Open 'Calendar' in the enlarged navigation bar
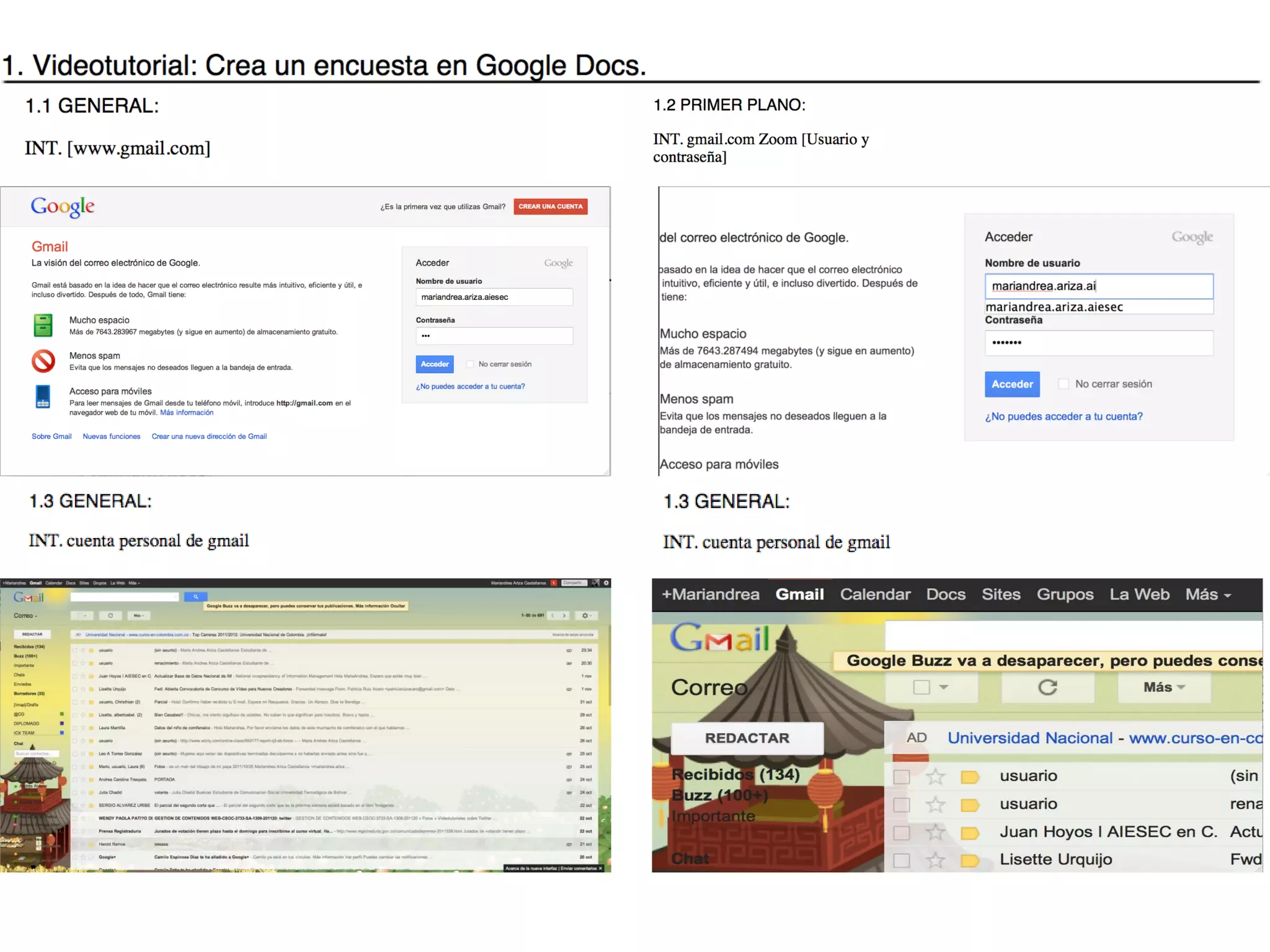Image resolution: width=1270 pixels, height=952 pixels. [875, 594]
